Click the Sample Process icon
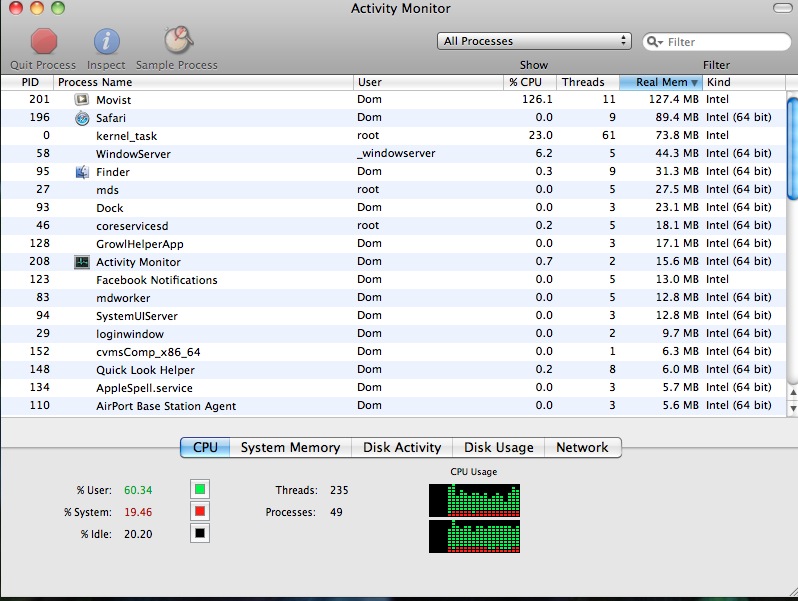The image size is (798, 601). point(178,41)
